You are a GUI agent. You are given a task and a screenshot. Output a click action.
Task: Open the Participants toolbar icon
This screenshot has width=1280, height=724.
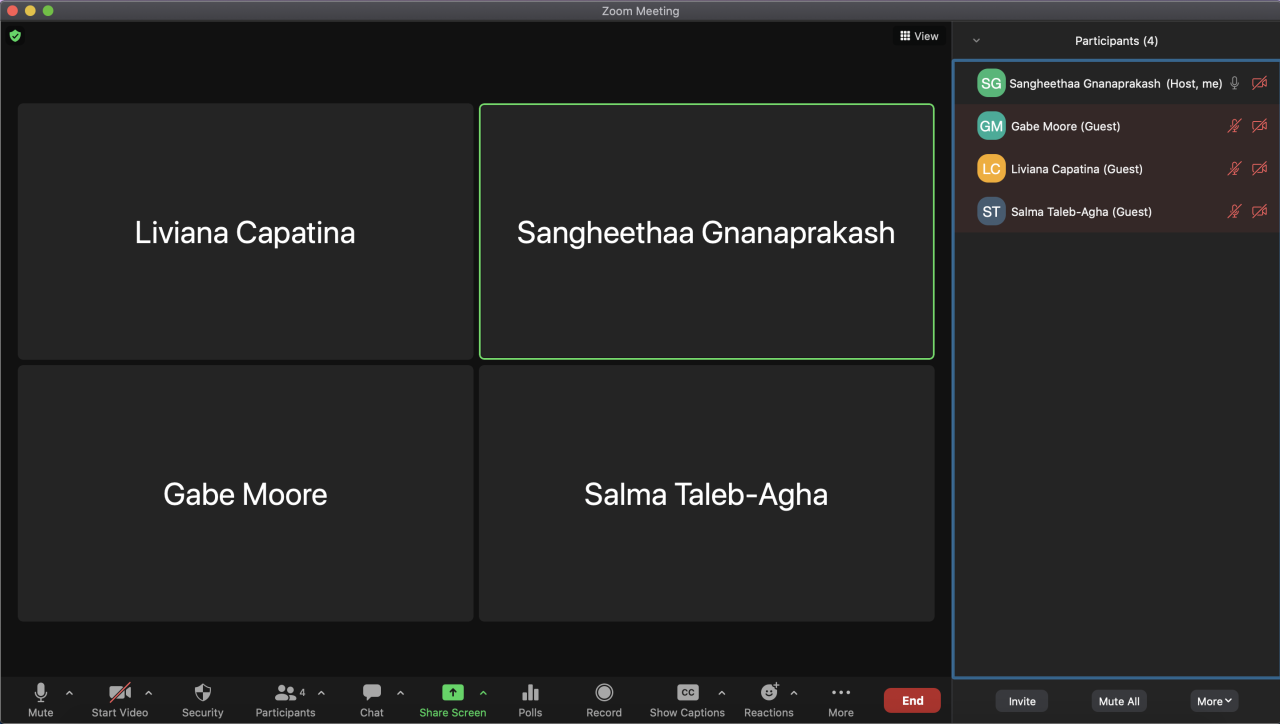pyautogui.click(x=286, y=693)
